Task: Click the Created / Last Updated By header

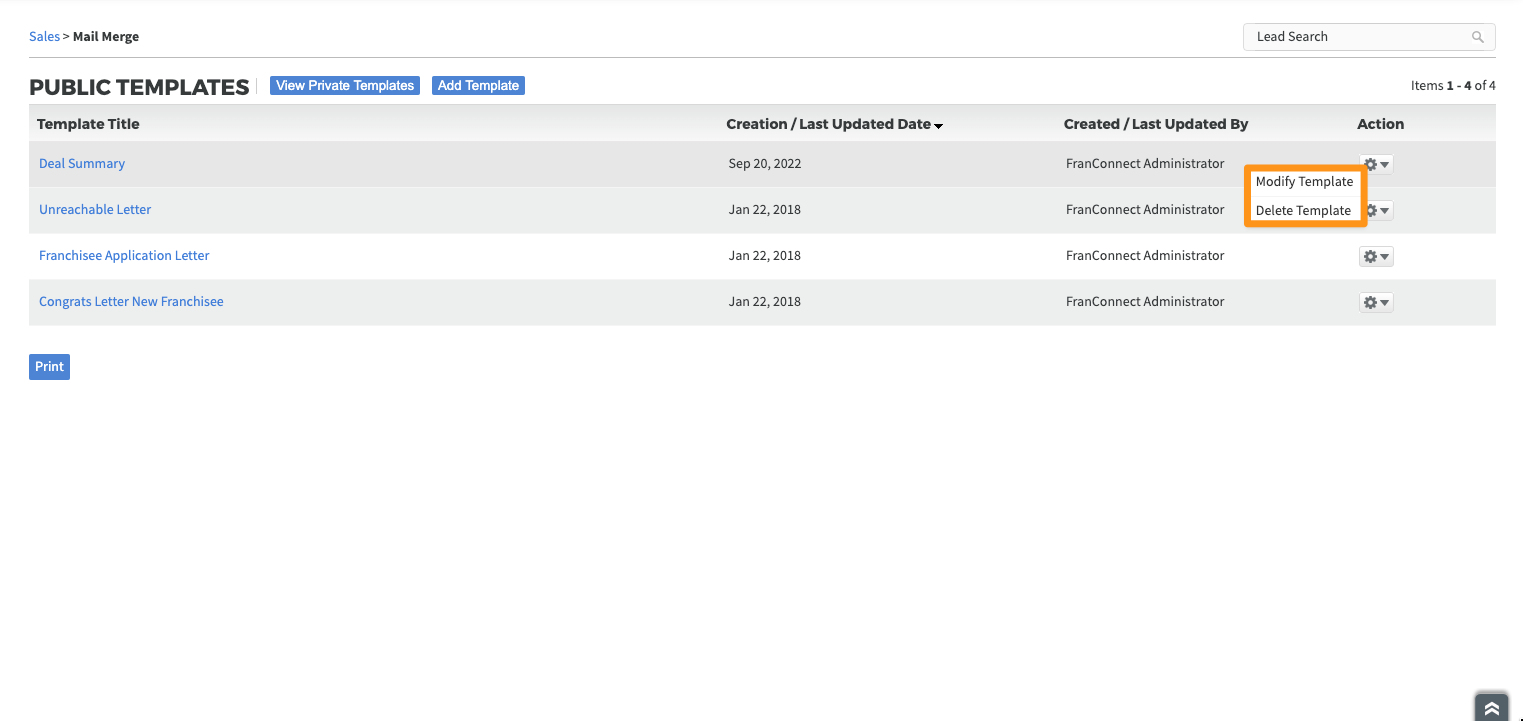Action: 1155,125
